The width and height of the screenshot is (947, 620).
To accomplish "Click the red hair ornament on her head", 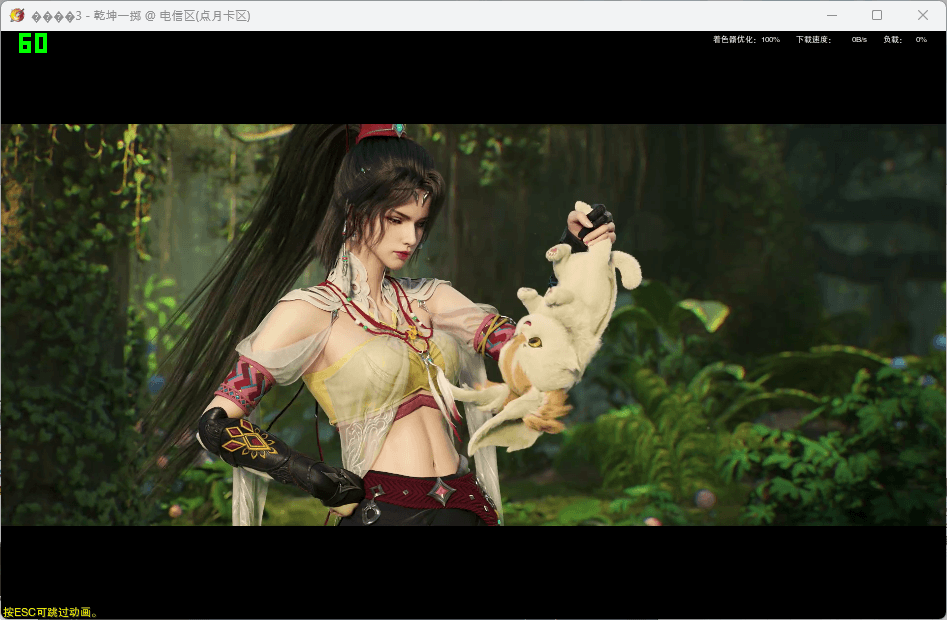I will pos(378,131).
